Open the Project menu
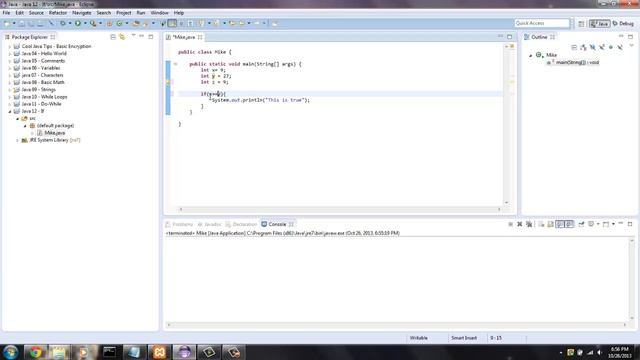 [x=124, y=13]
